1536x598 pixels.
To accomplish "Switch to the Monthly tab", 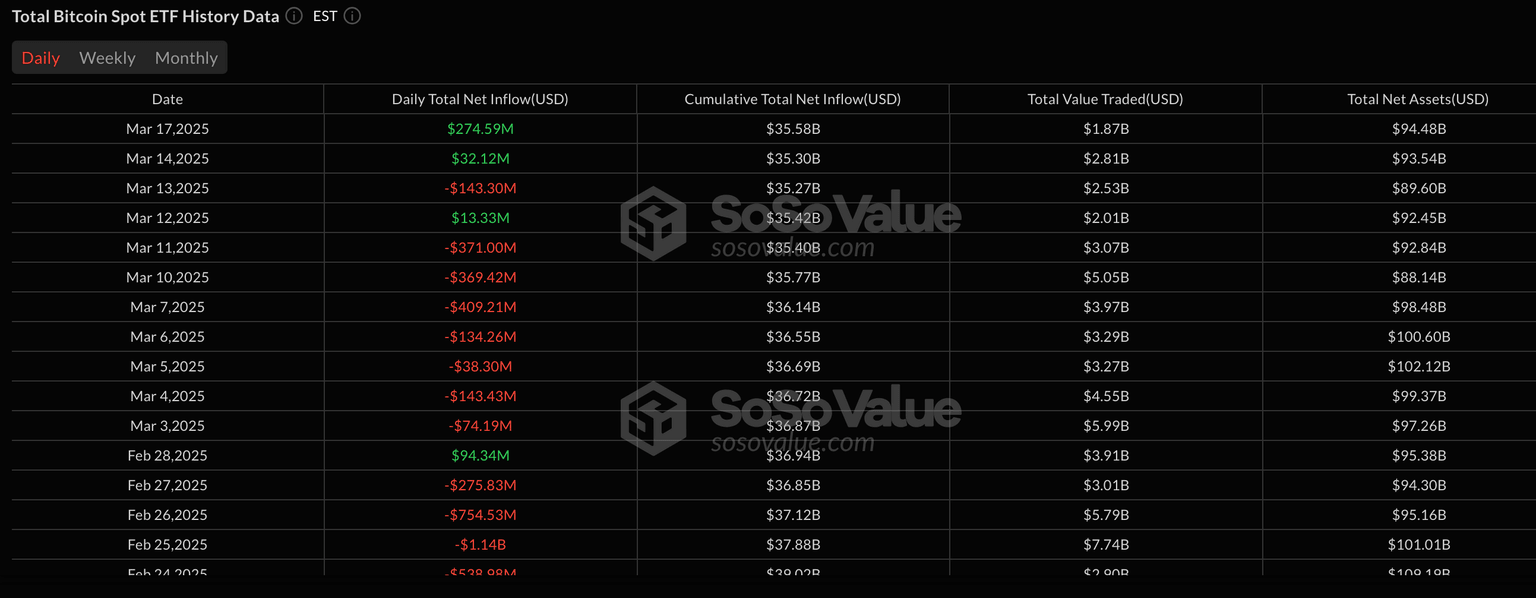I will point(186,57).
